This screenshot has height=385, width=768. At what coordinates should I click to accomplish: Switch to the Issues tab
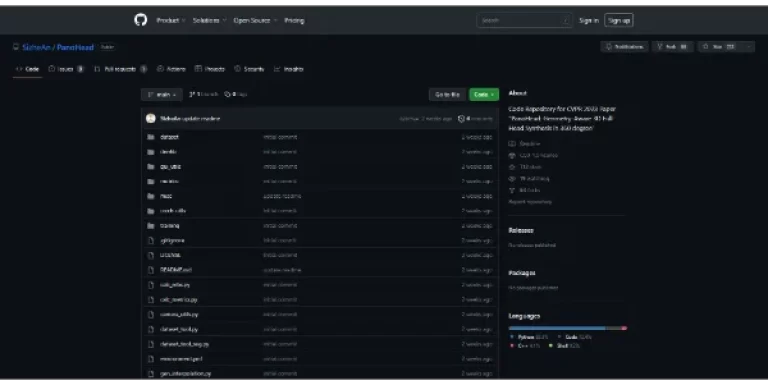pyautogui.click(x=66, y=69)
